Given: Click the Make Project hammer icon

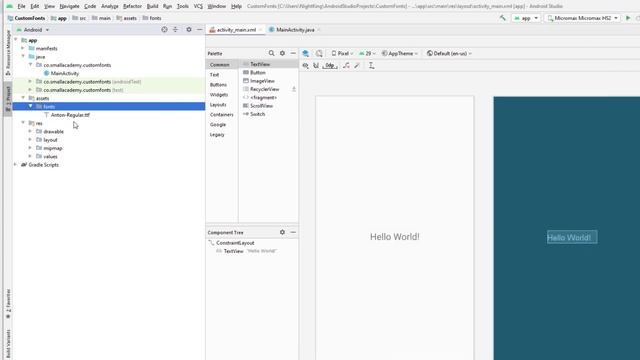Looking at the screenshot, I should click(x=502, y=18).
